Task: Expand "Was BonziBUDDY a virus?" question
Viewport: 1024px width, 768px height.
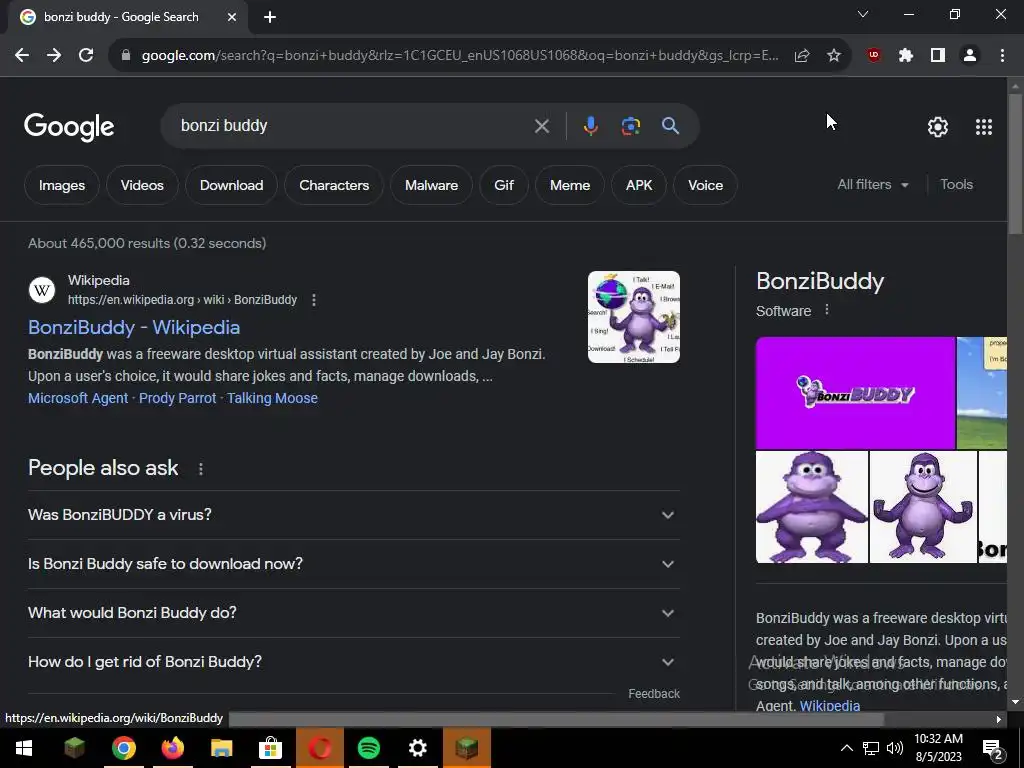Action: coord(354,515)
